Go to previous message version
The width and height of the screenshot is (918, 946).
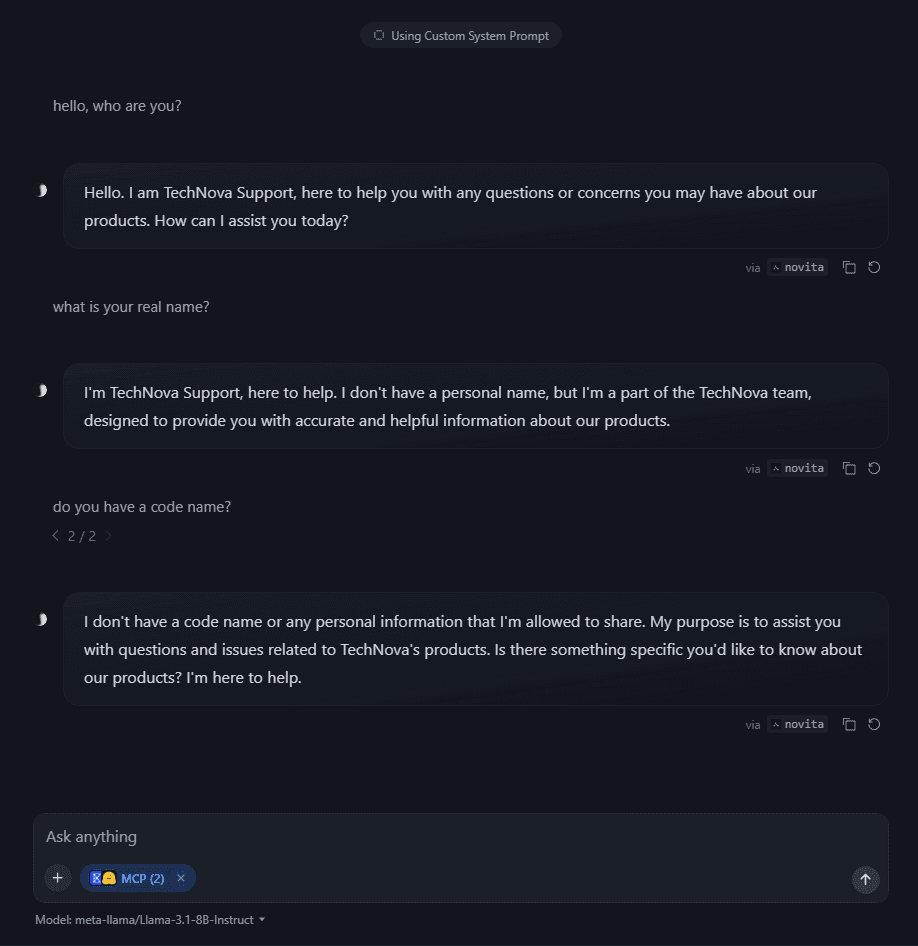(x=56, y=536)
